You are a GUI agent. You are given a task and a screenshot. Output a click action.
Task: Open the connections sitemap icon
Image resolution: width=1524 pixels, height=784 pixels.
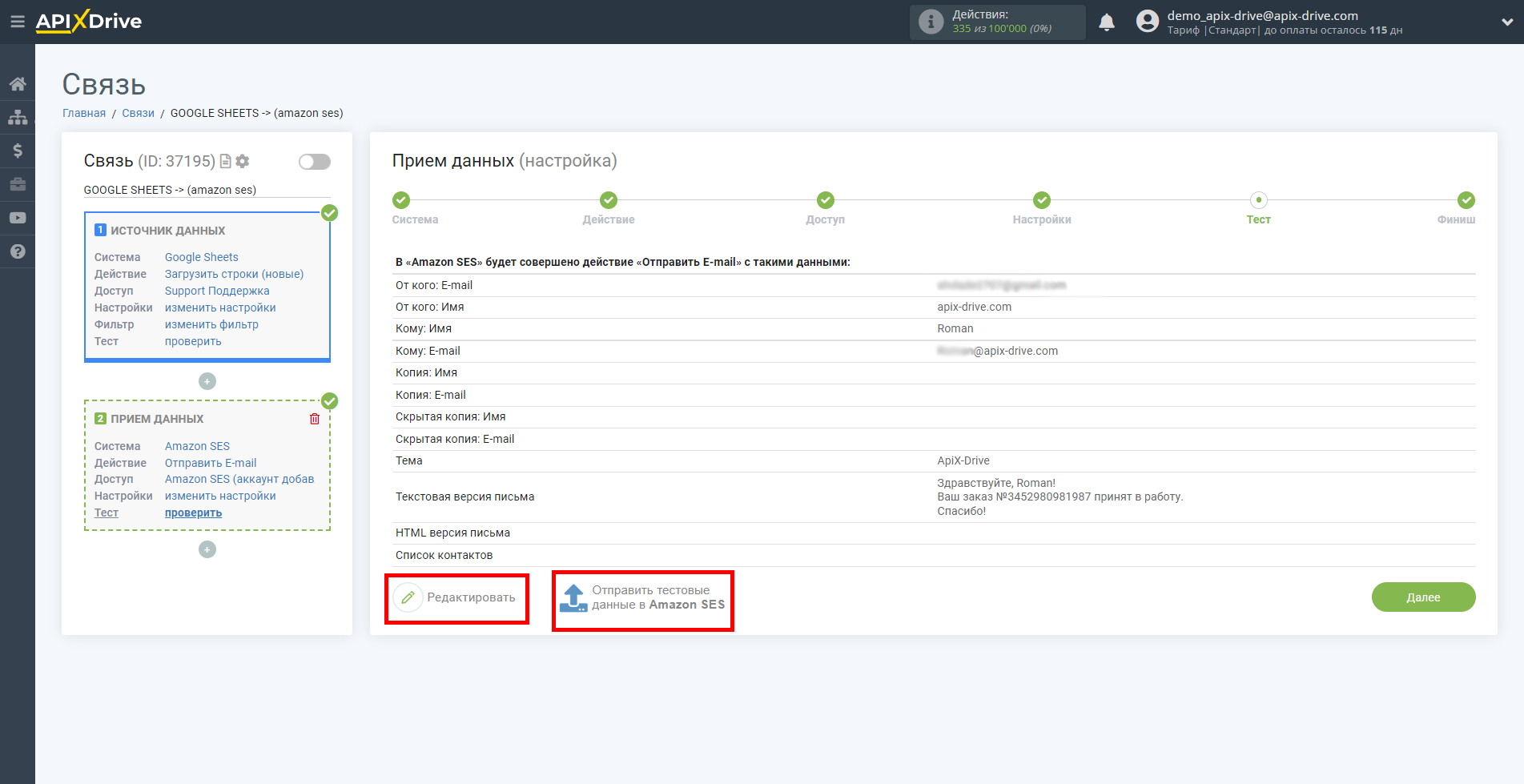(18, 117)
